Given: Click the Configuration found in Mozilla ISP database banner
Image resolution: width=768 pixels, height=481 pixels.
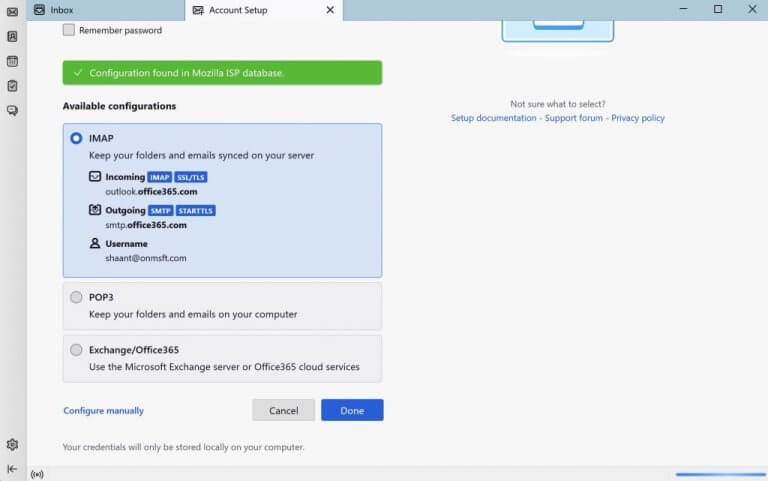Looking at the screenshot, I should tap(222, 72).
